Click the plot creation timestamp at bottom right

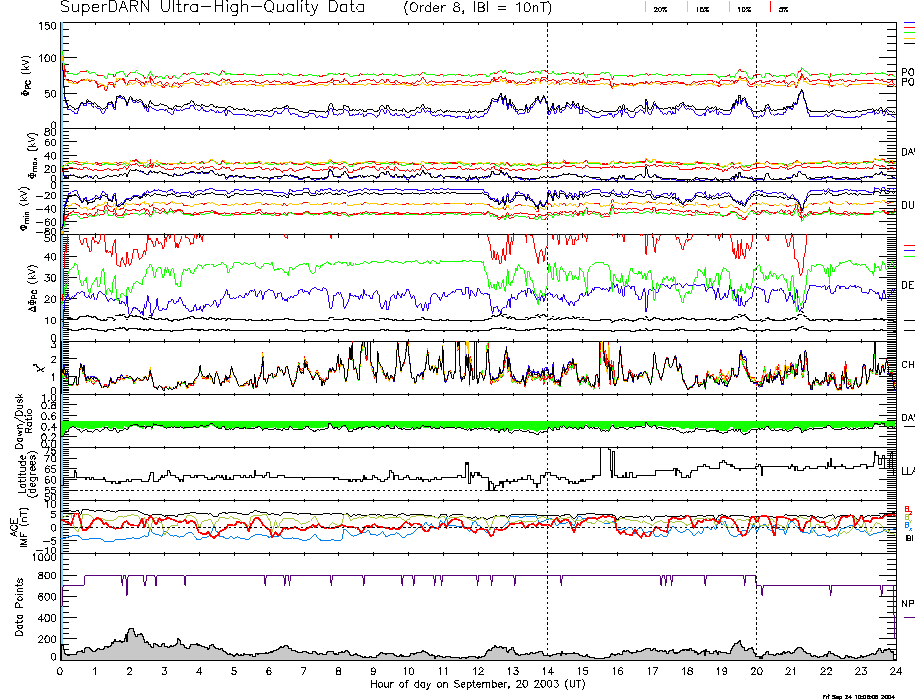(864, 695)
